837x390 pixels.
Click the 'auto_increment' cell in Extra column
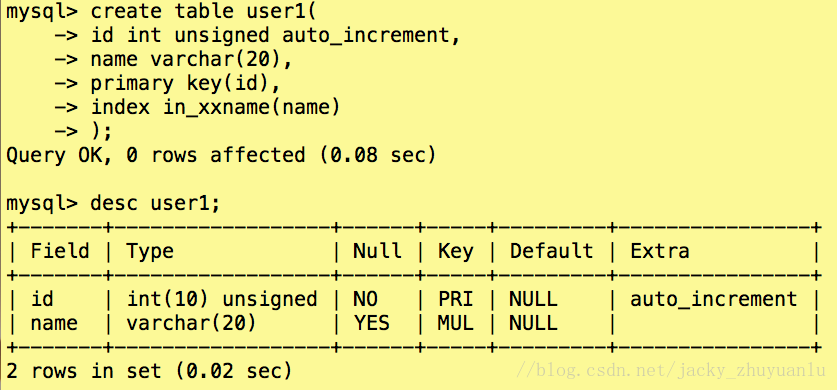(x=714, y=299)
